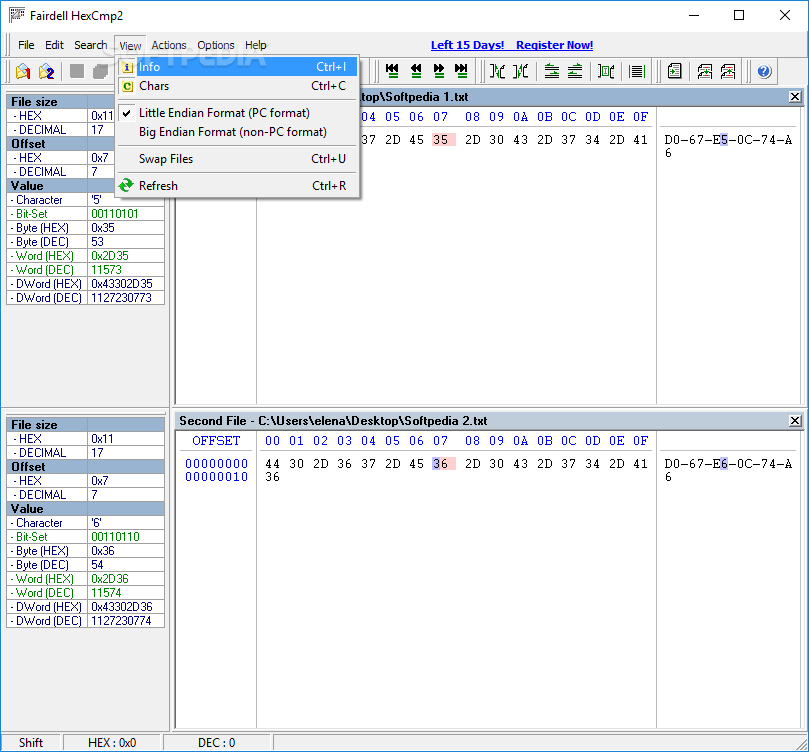Click highlighted byte 35 in first file

[x=441, y=140]
